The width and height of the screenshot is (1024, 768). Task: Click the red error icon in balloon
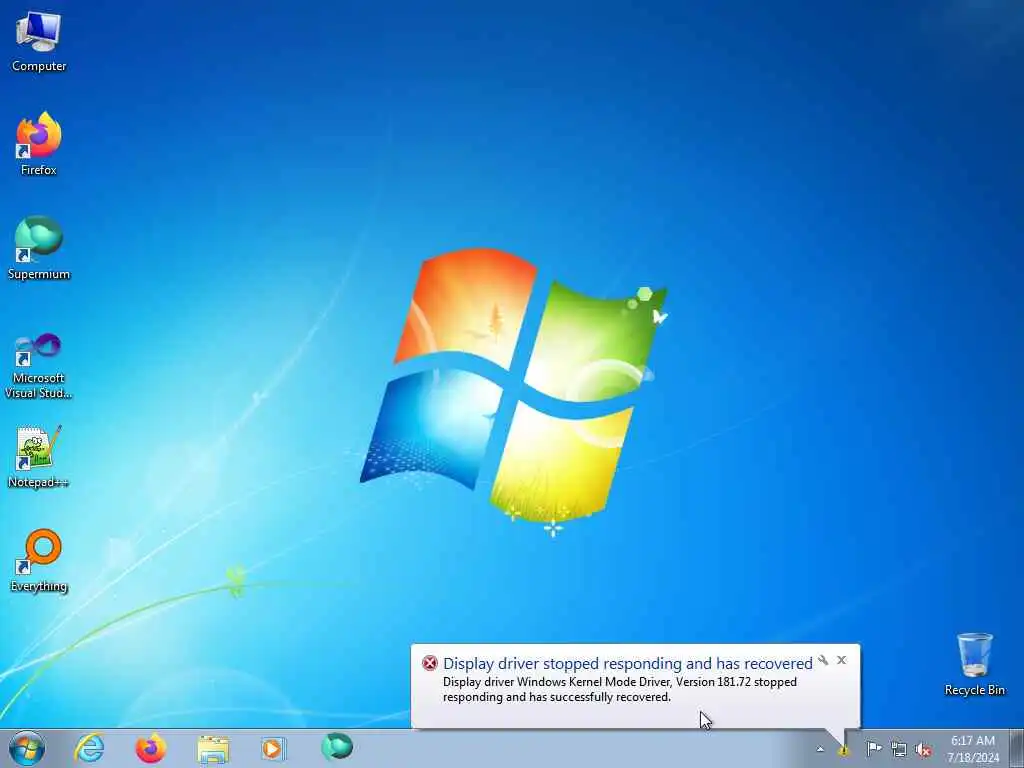[x=430, y=664]
